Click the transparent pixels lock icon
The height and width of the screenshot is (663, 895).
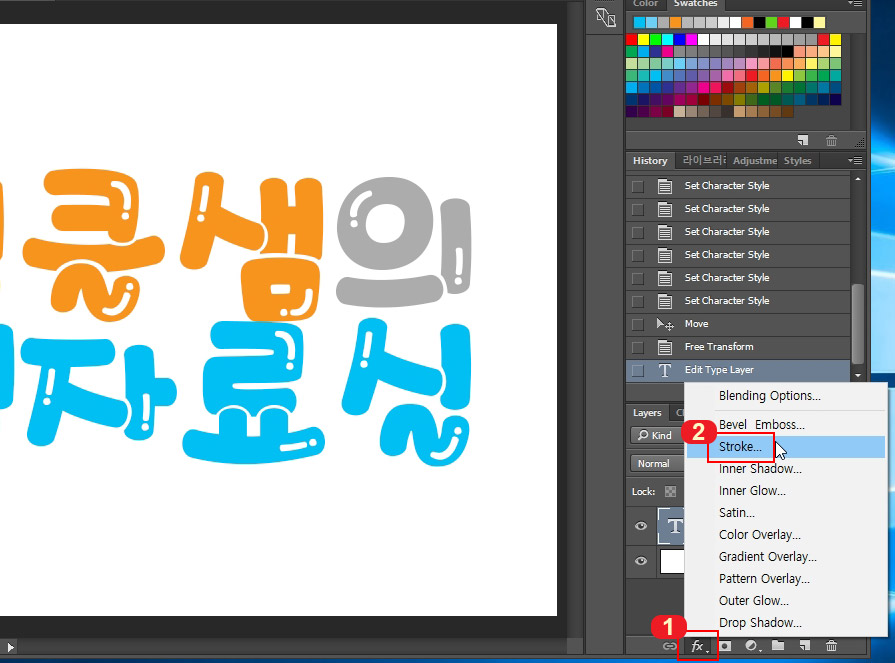(x=671, y=492)
